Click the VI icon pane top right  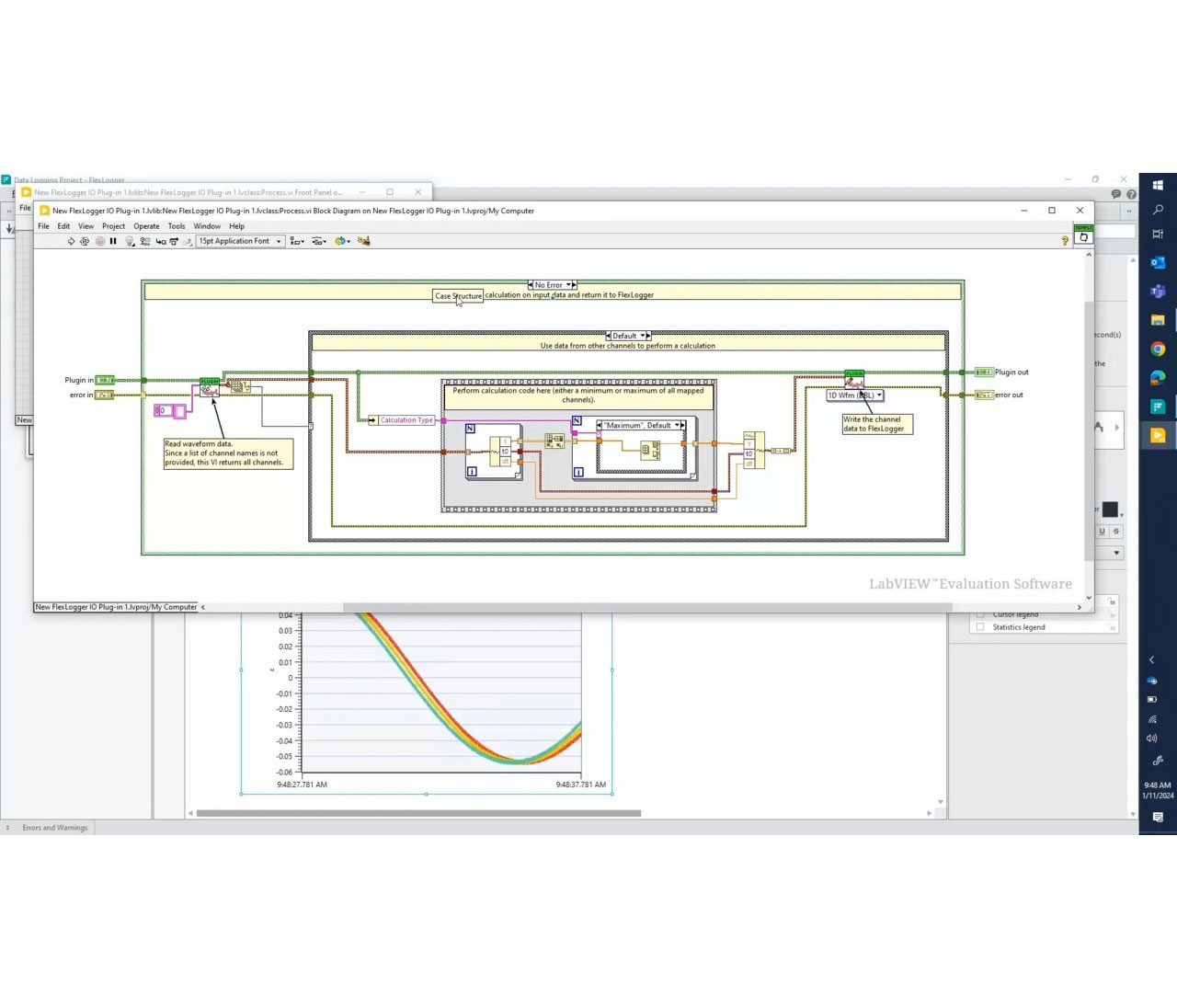(1084, 234)
